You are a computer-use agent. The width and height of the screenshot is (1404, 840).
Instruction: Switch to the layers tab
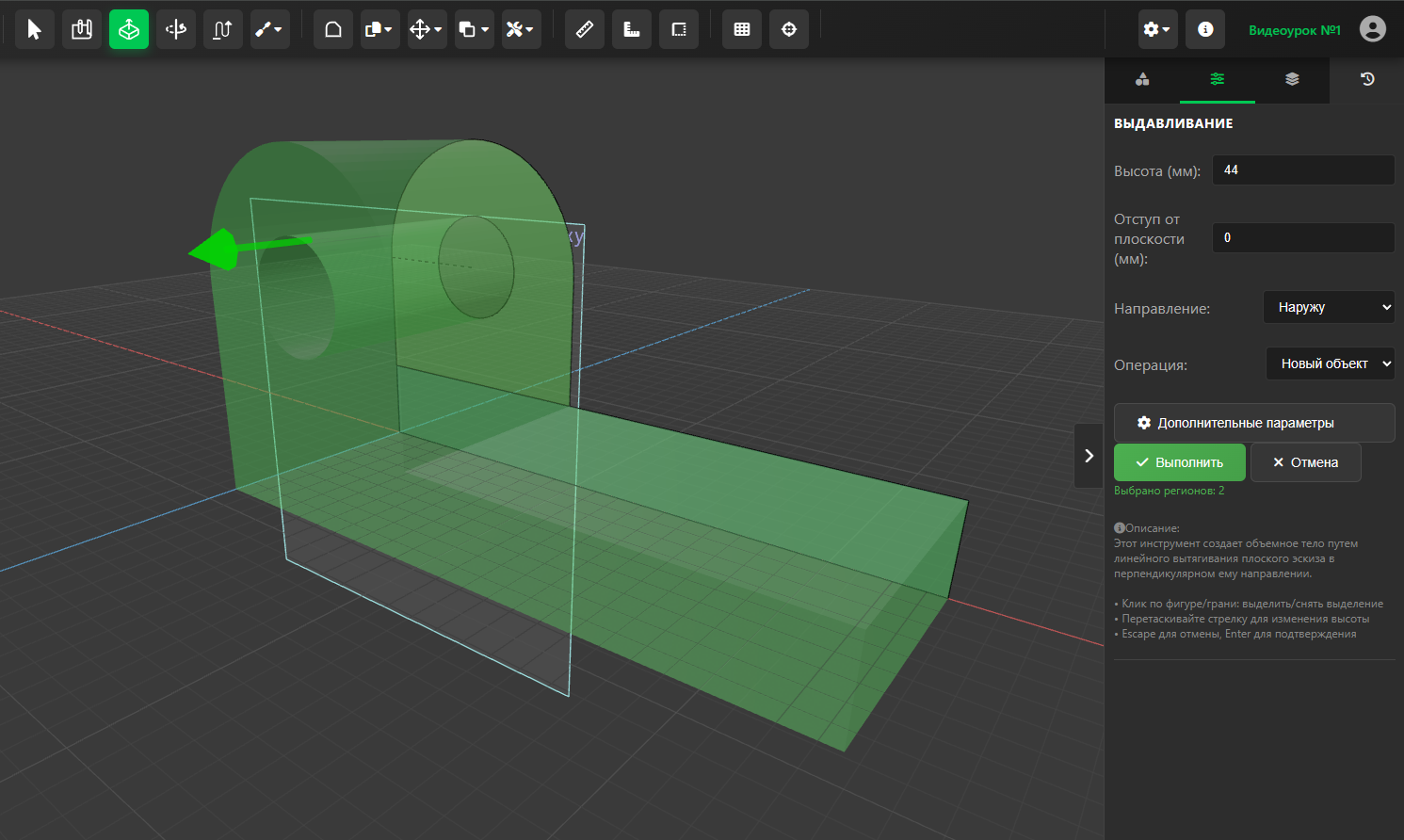(x=1292, y=79)
